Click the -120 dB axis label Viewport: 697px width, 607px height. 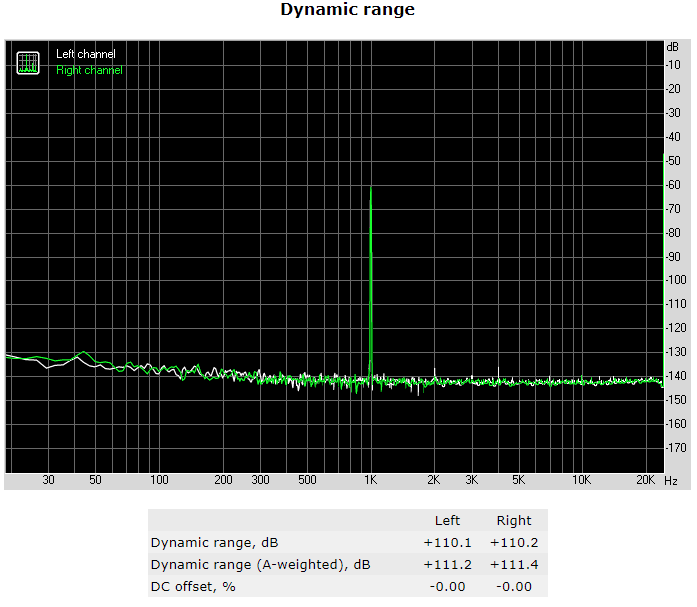pos(676,328)
